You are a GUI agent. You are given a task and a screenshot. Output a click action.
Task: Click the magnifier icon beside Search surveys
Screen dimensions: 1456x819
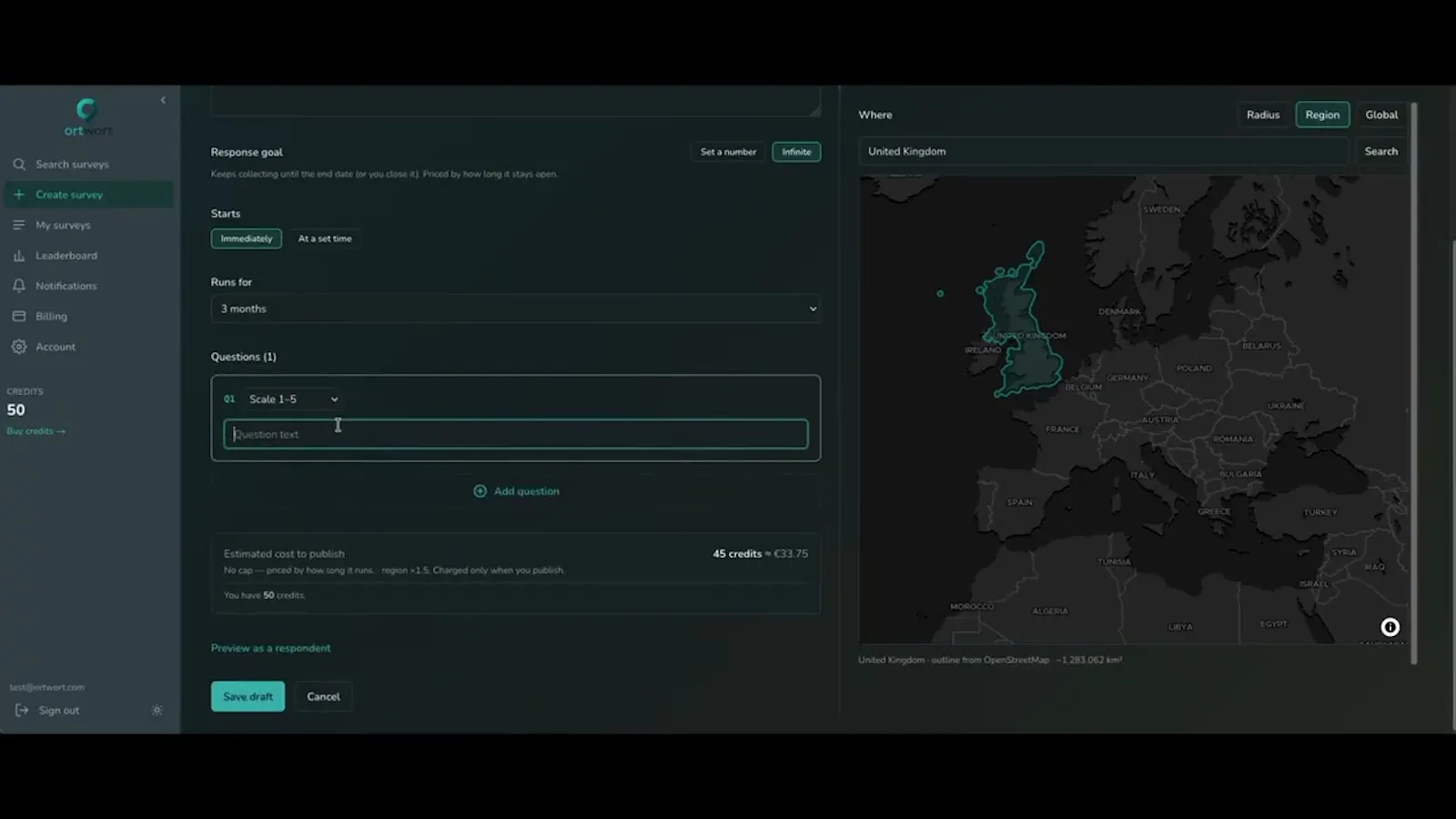point(19,165)
